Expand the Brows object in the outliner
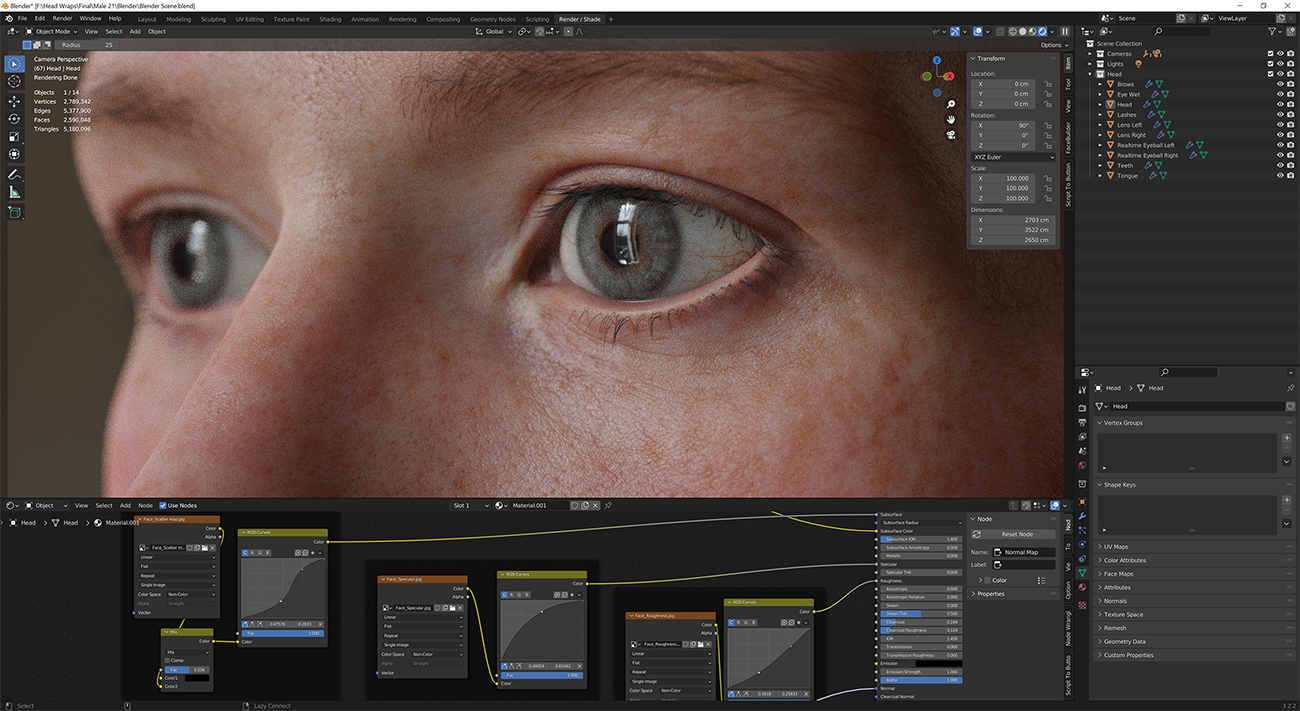This screenshot has height=711, width=1300. point(1100,84)
